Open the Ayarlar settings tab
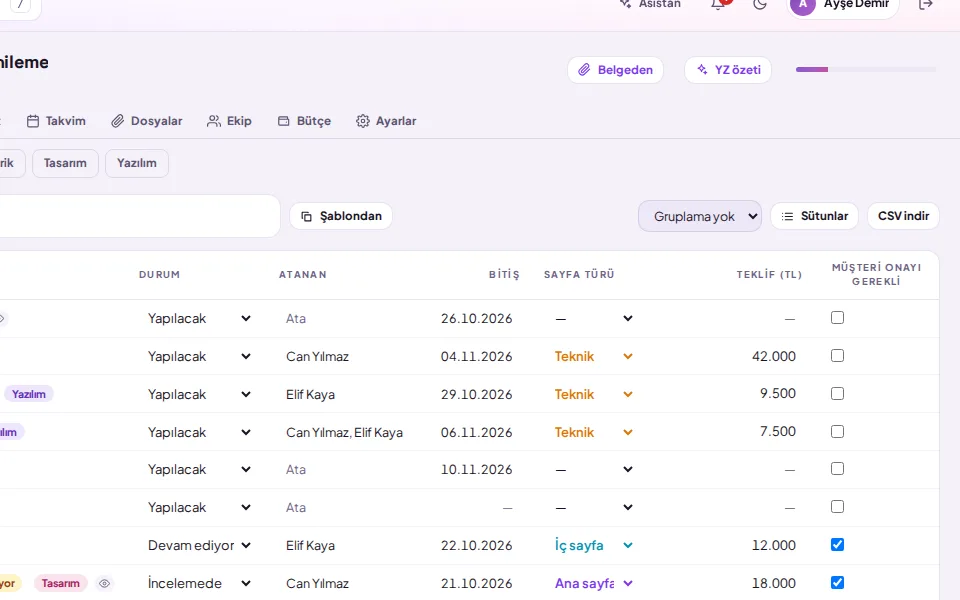Image resolution: width=960 pixels, height=600 pixels. click(386, 121)
